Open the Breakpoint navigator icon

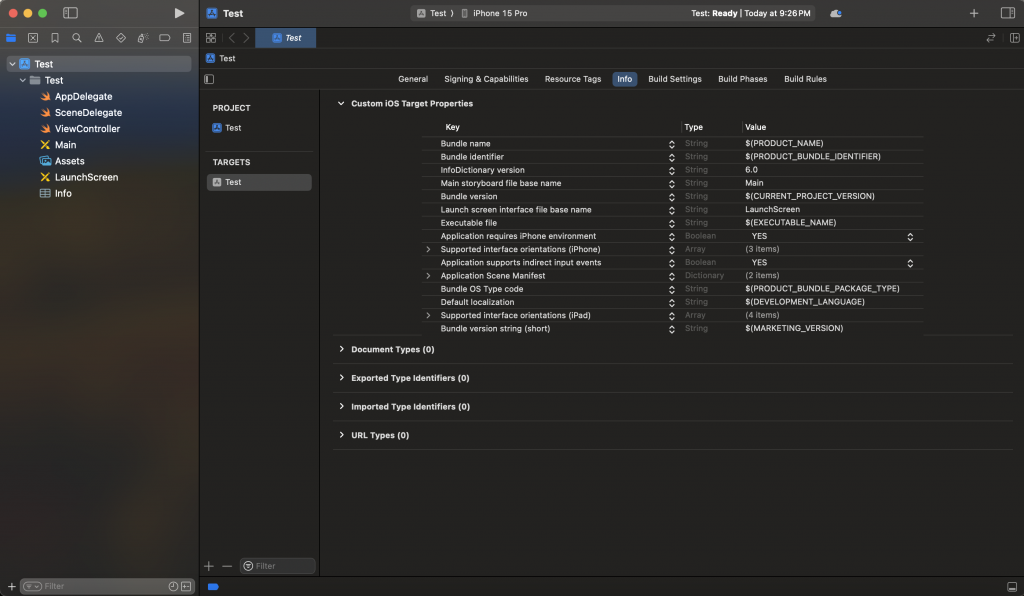pyautogui.click(x=165, y=38)
